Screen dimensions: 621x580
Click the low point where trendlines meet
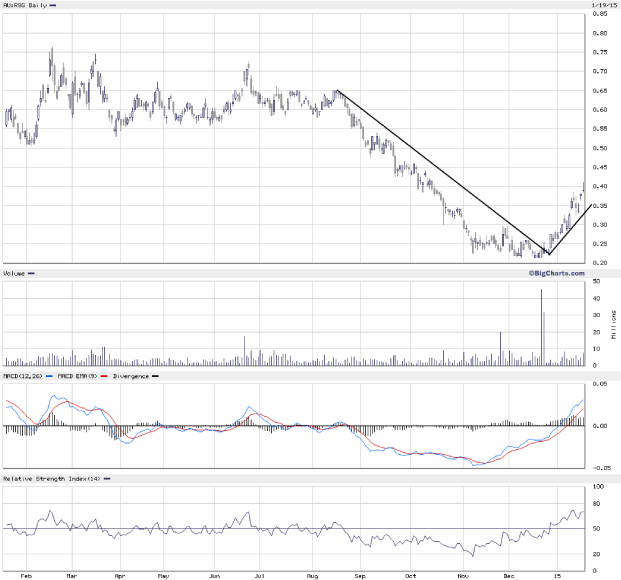pyautogui.click(x=547, y=253)
